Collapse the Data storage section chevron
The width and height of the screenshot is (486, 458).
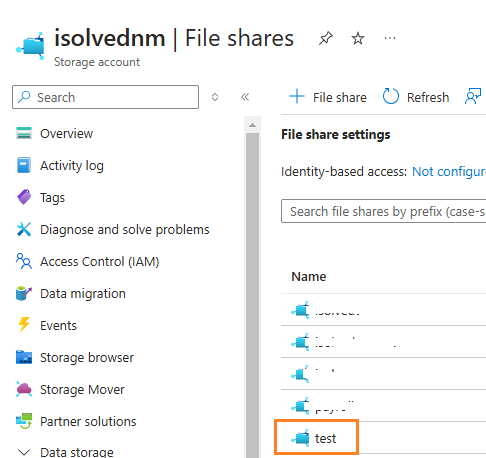(24, 452)
